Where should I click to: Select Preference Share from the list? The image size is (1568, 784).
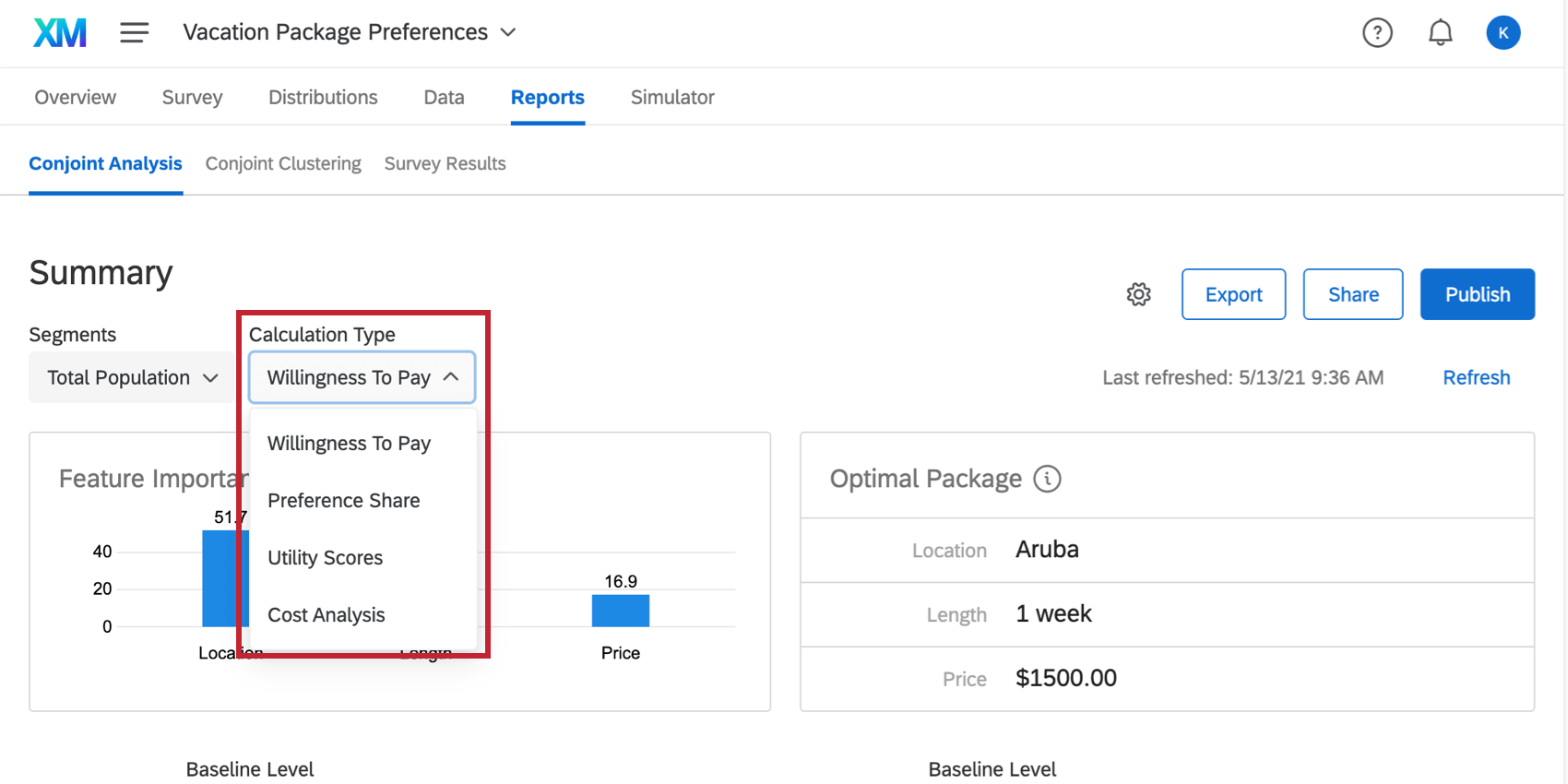click(x=343, y=501)
